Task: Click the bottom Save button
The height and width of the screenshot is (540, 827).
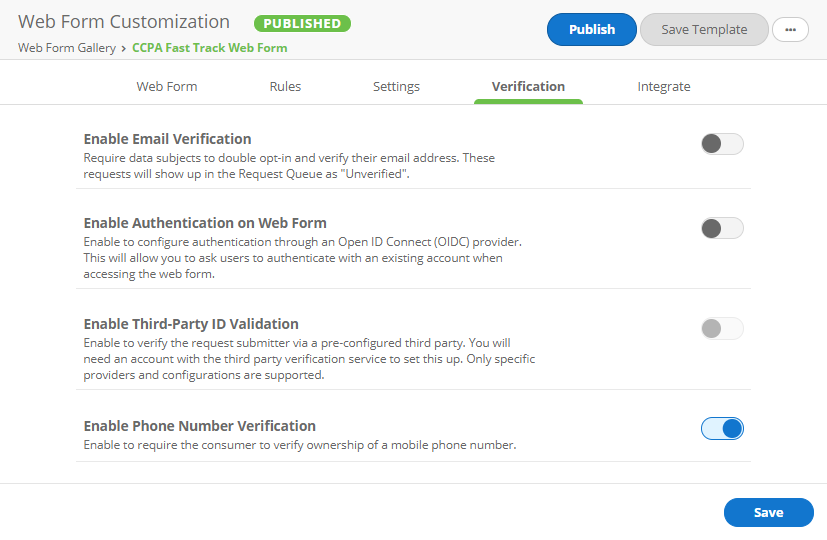Action: pos(768,512)
